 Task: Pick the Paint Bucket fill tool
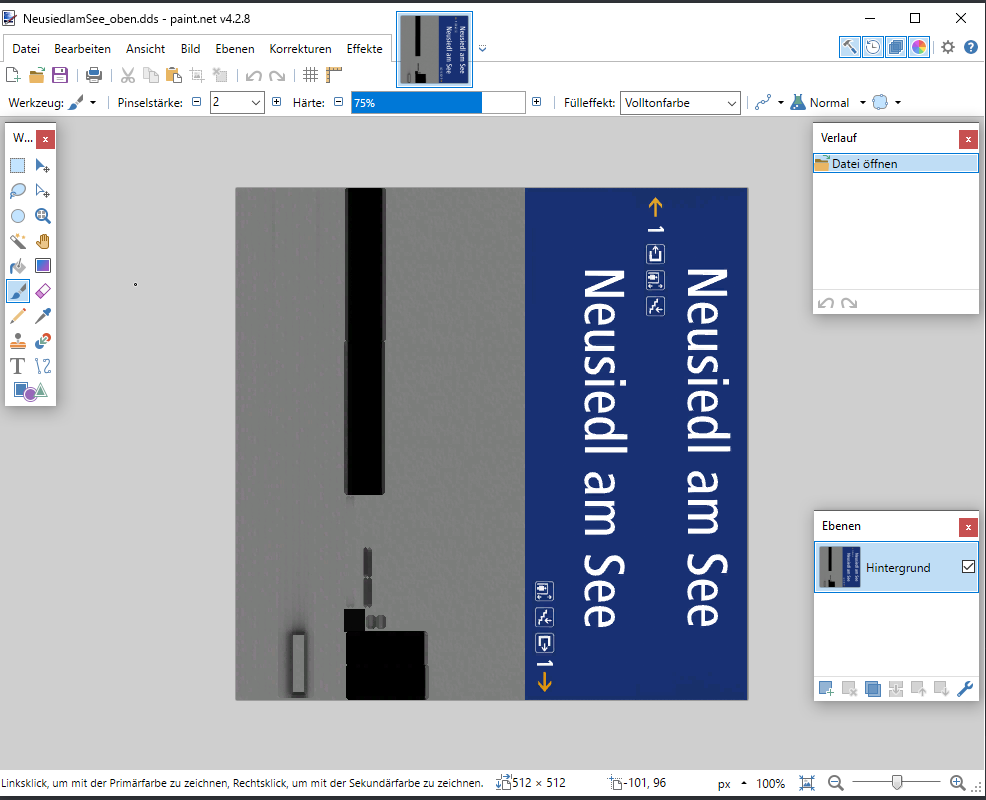coord(18,266)
